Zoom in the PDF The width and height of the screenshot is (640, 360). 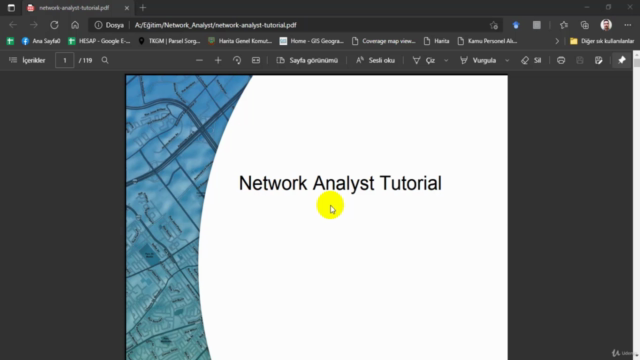coord(218,60)
